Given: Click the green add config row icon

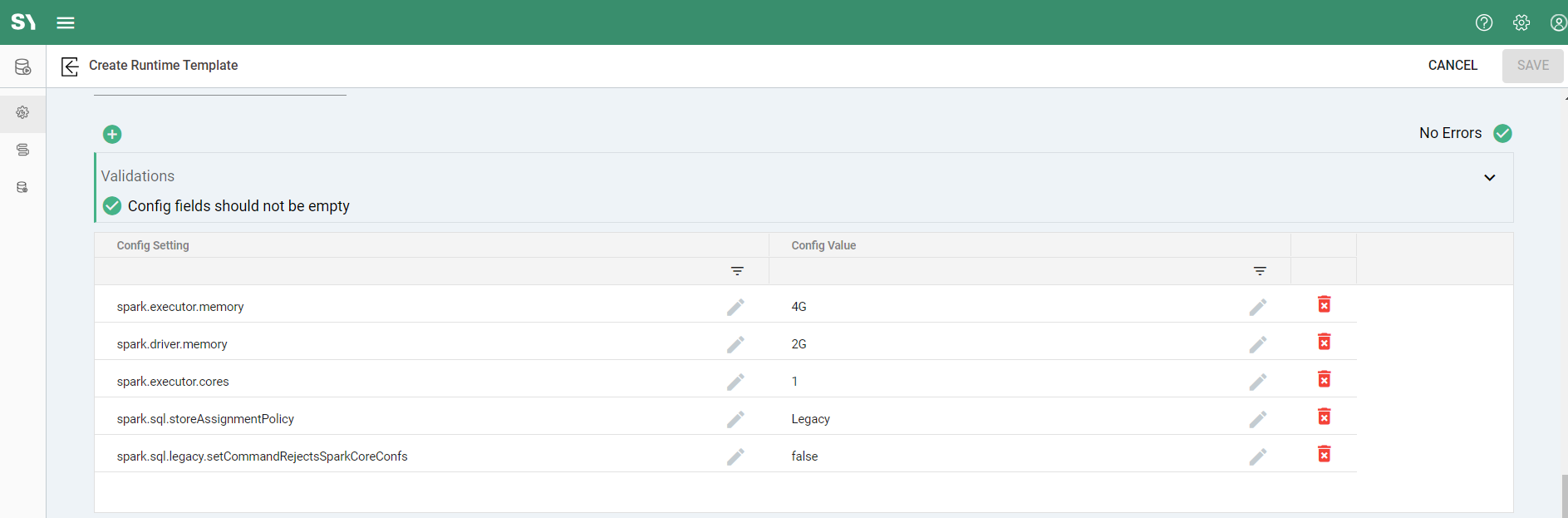Looking at the screenshot, I should 112,134.
